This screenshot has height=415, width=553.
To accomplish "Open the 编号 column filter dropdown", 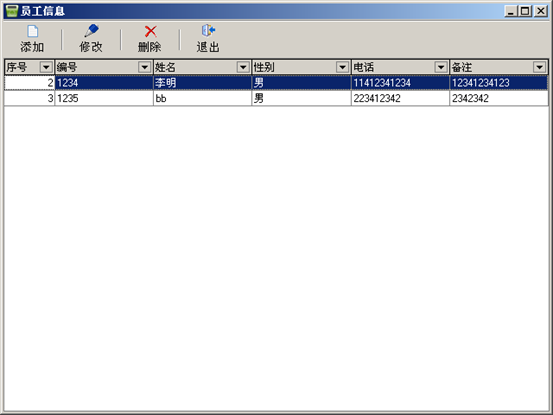I will click(x=145, y=67).
